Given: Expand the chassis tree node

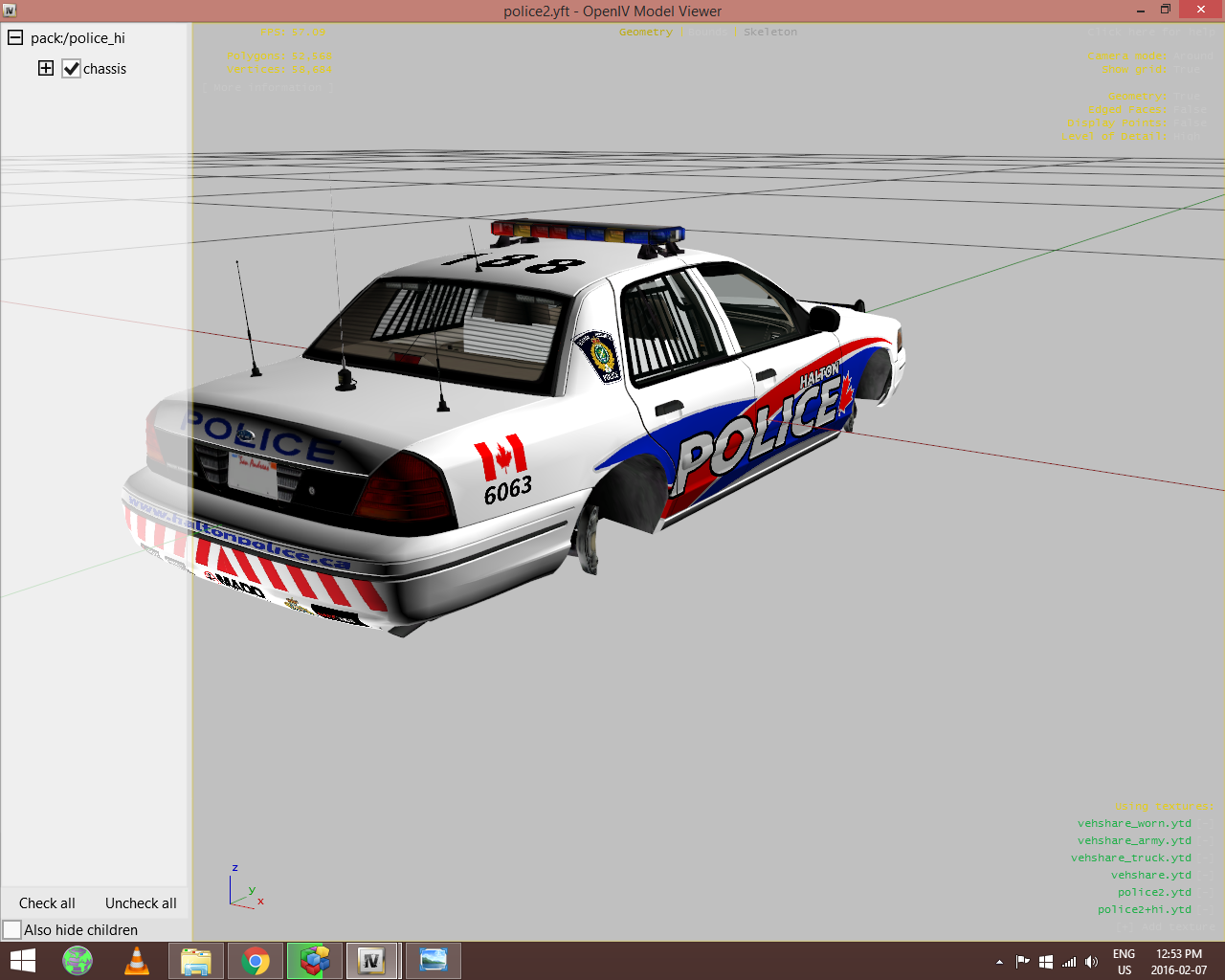Looking at the screenshot, I should [x=46, y=68].
